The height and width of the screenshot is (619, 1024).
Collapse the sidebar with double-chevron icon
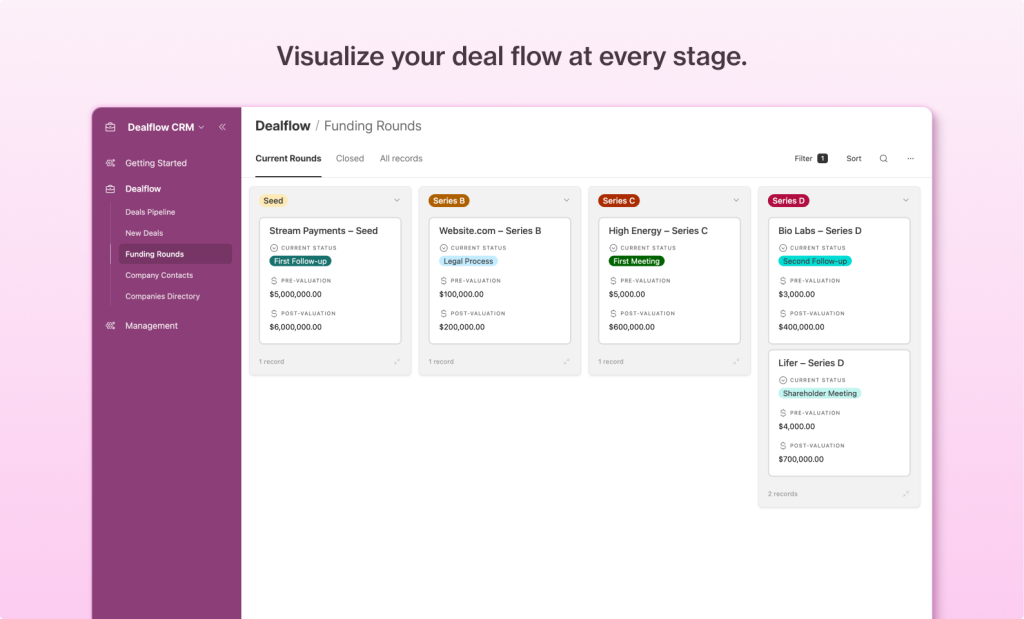tap(222, 127)
